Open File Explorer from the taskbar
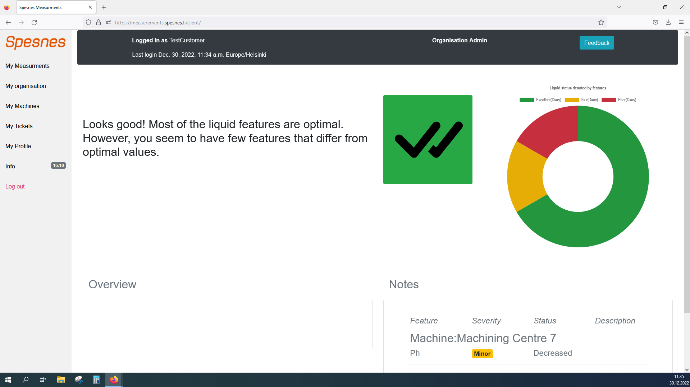The height and width of the screenshot is (387, 690). pos(61,380)
